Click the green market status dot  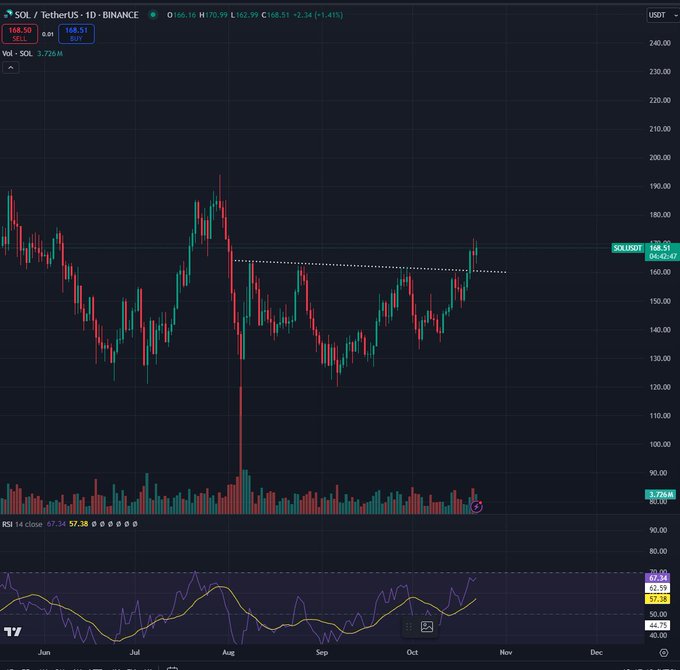click(x=153, y=15)
